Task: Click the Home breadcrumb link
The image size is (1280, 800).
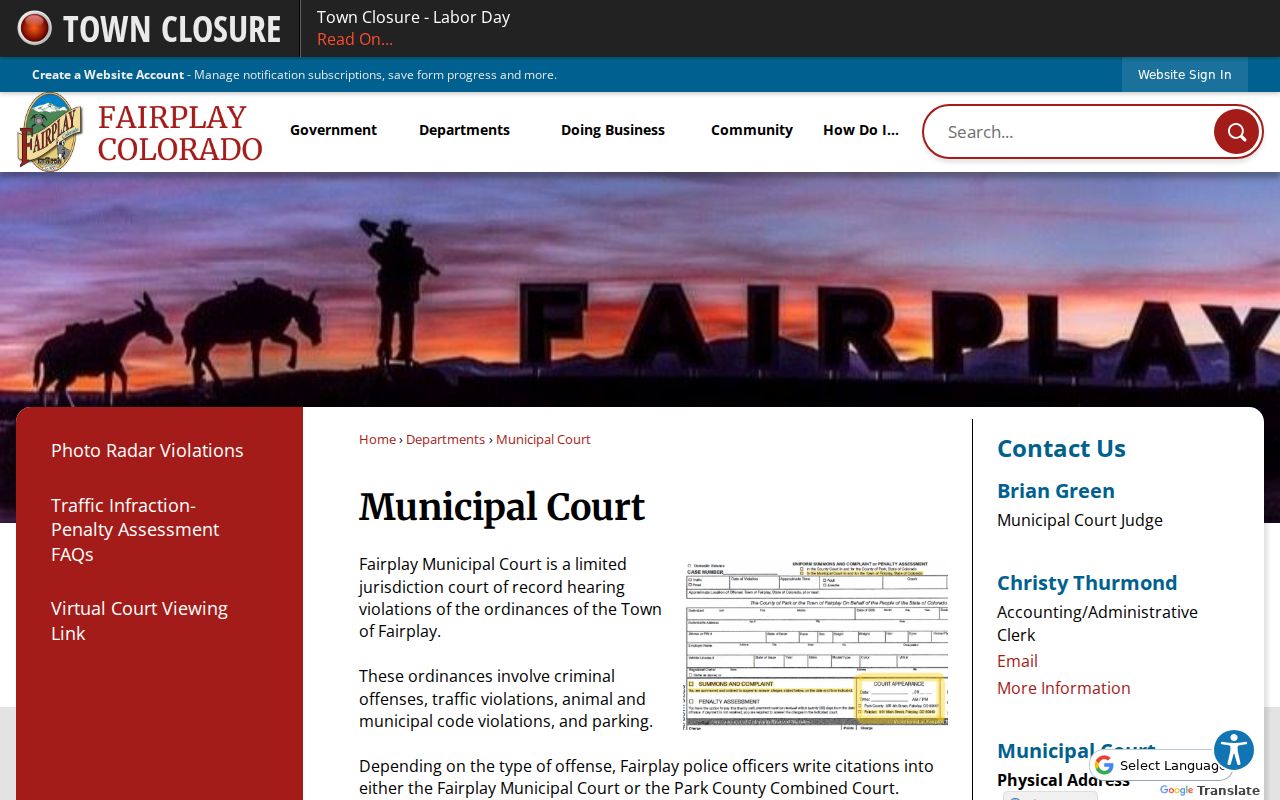Action: 377,439
